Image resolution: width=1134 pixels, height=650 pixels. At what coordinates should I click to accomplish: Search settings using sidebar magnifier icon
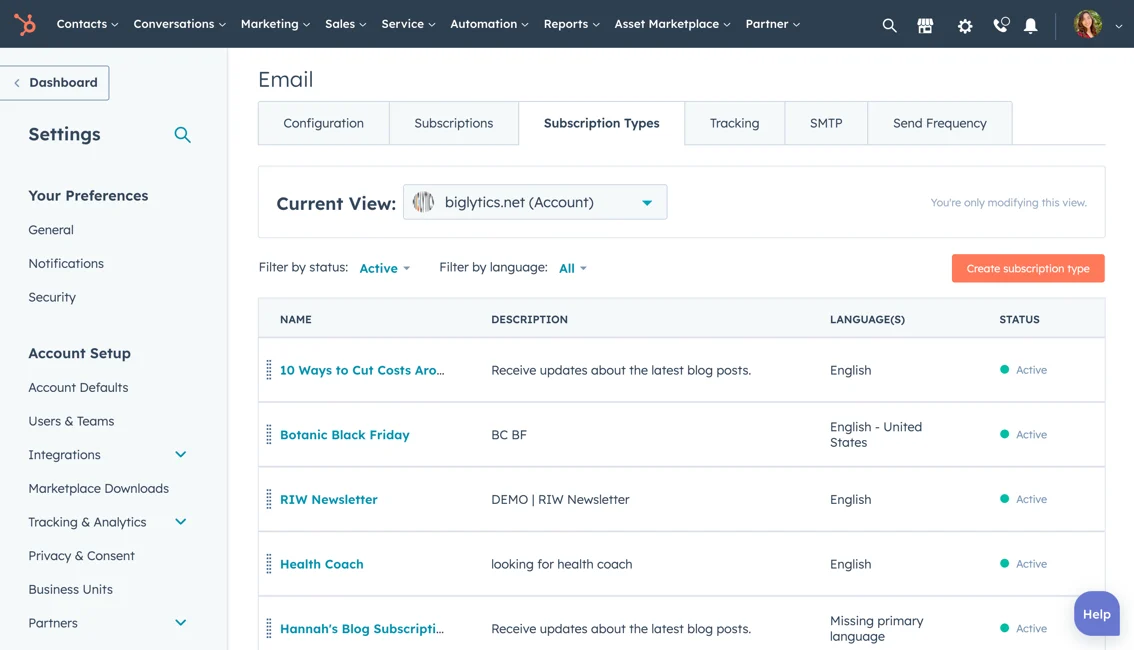tap(182, 135)
